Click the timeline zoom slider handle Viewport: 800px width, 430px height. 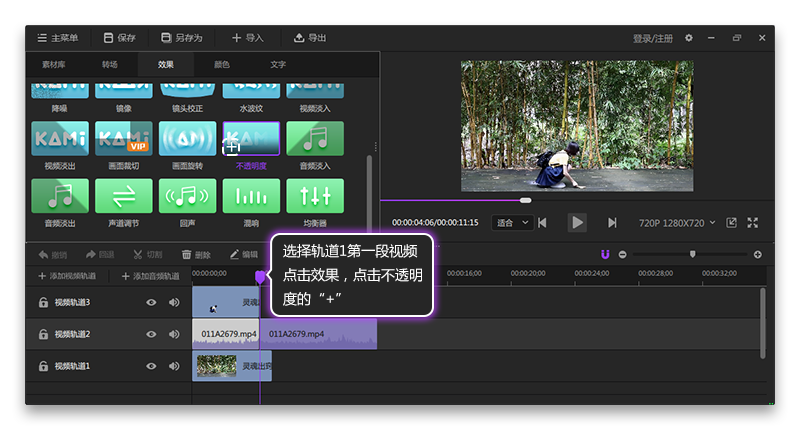(x=692, y=255)
